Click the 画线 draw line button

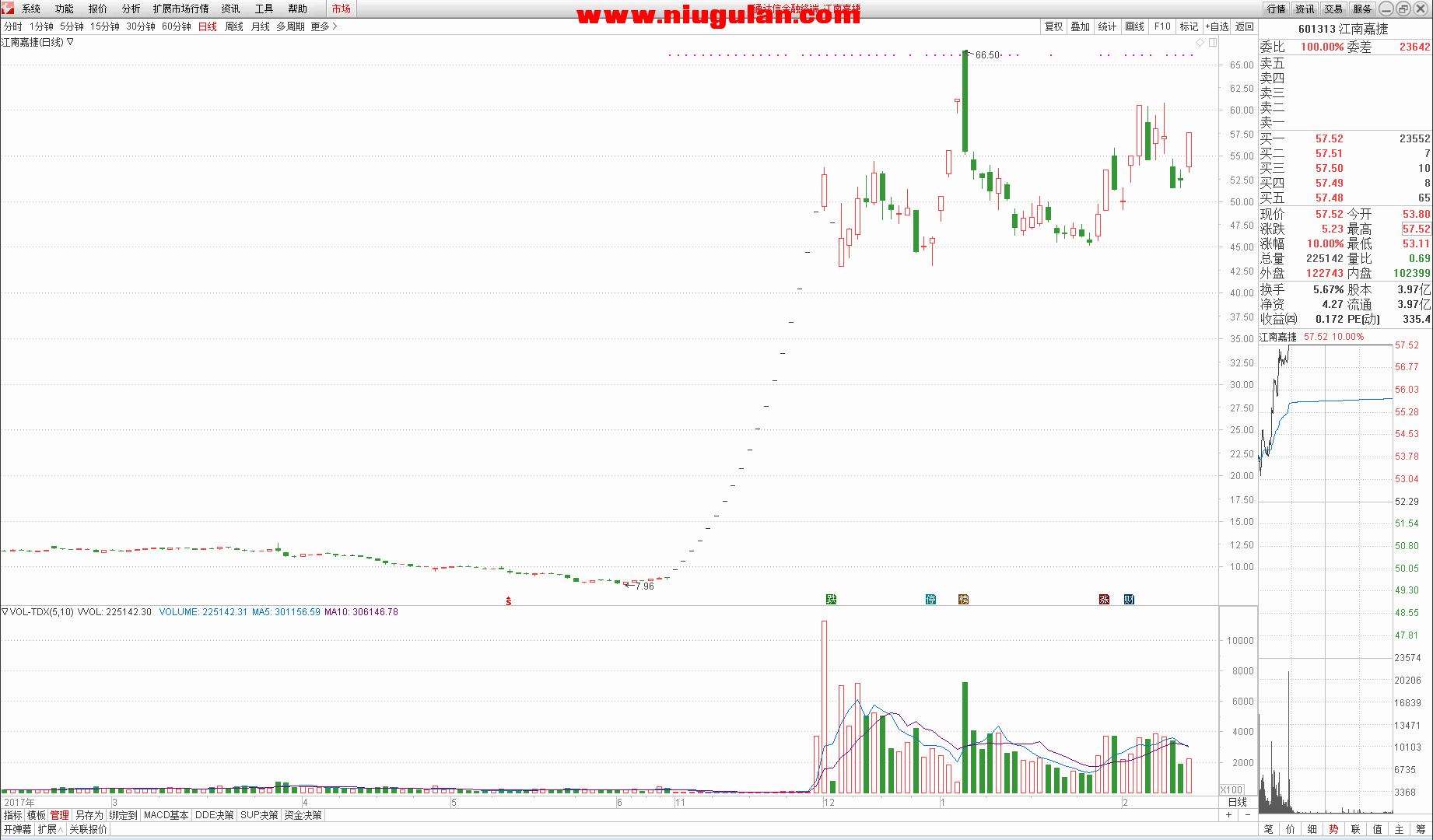[x=1135, y=26]
